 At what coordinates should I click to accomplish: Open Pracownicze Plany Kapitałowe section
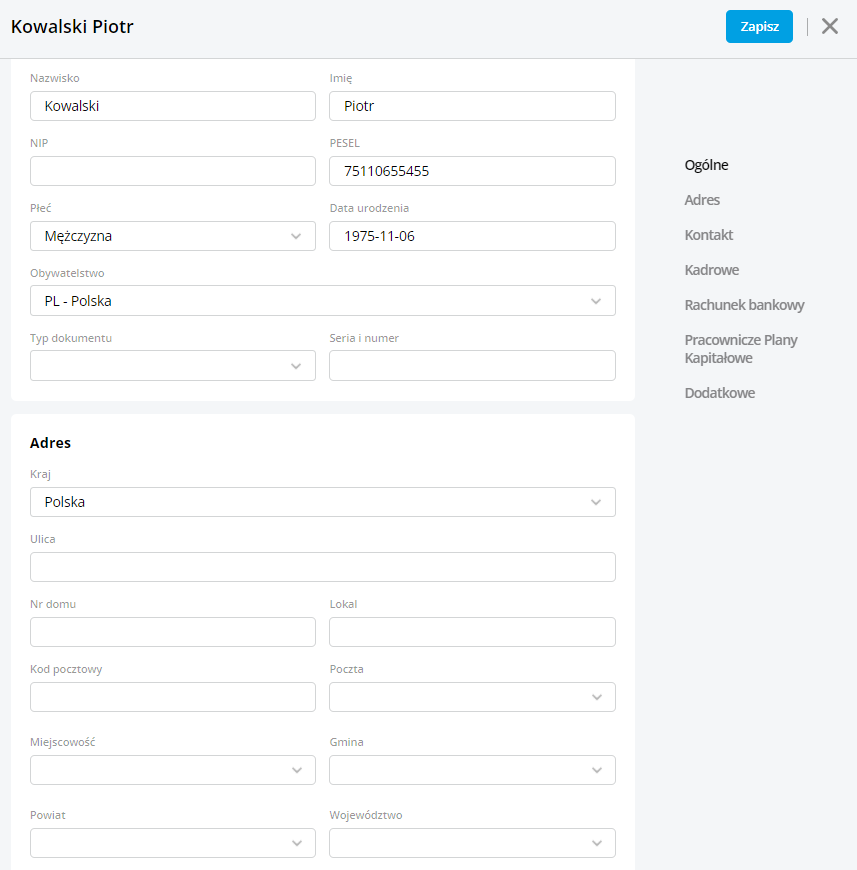coord(740,349)
